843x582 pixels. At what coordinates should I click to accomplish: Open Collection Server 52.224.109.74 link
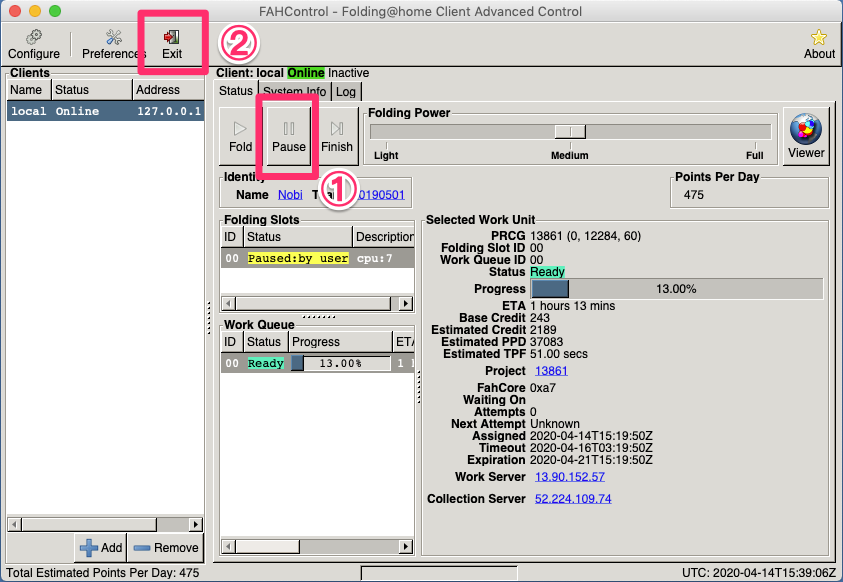(573, 499)
